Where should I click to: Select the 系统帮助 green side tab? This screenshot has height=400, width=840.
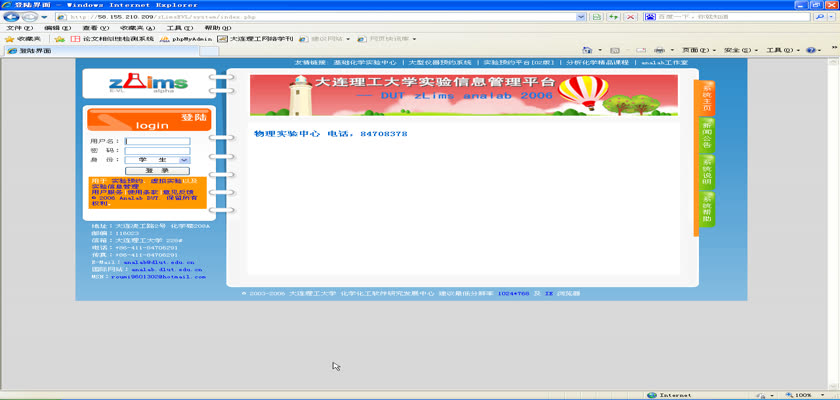pos(707,209)
